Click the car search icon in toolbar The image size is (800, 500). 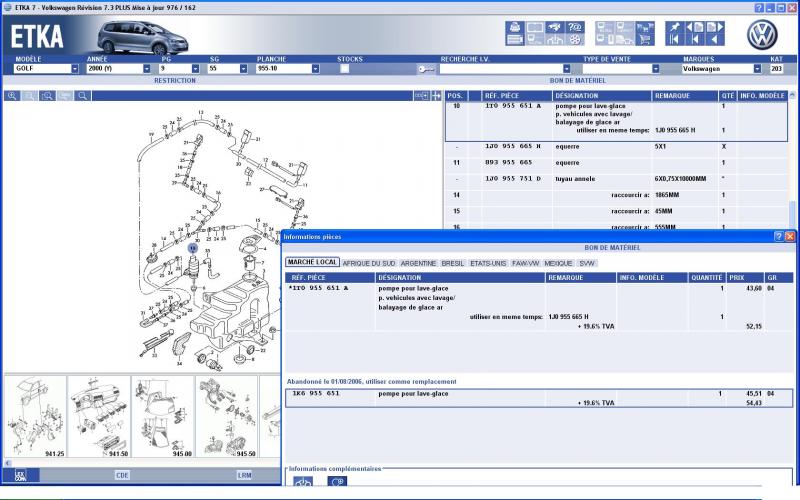(555, 27)
